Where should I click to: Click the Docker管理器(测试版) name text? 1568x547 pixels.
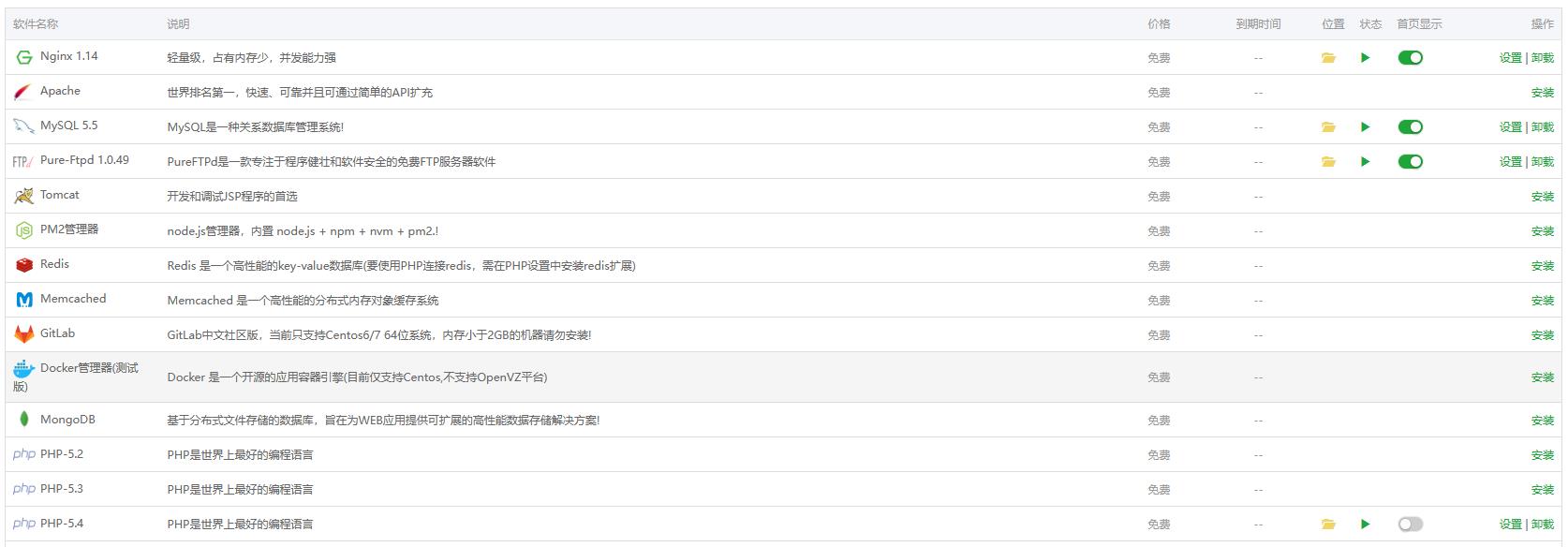tap(76, 377)
